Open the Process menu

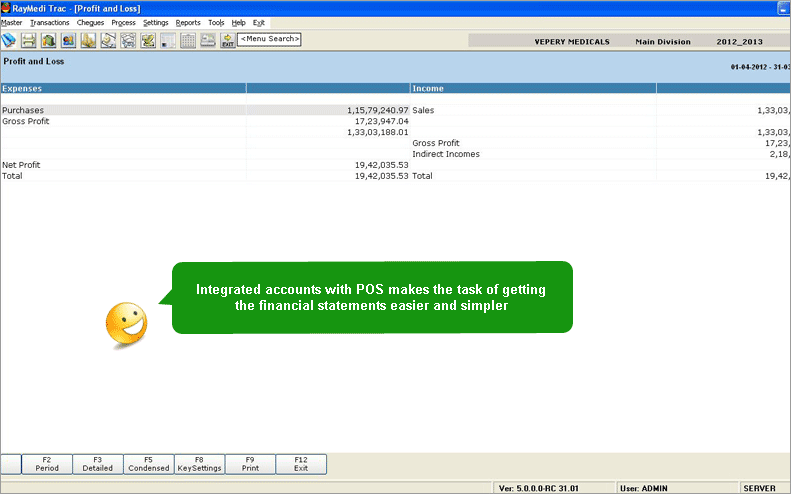pyautogui.click(x=124, y=23)
